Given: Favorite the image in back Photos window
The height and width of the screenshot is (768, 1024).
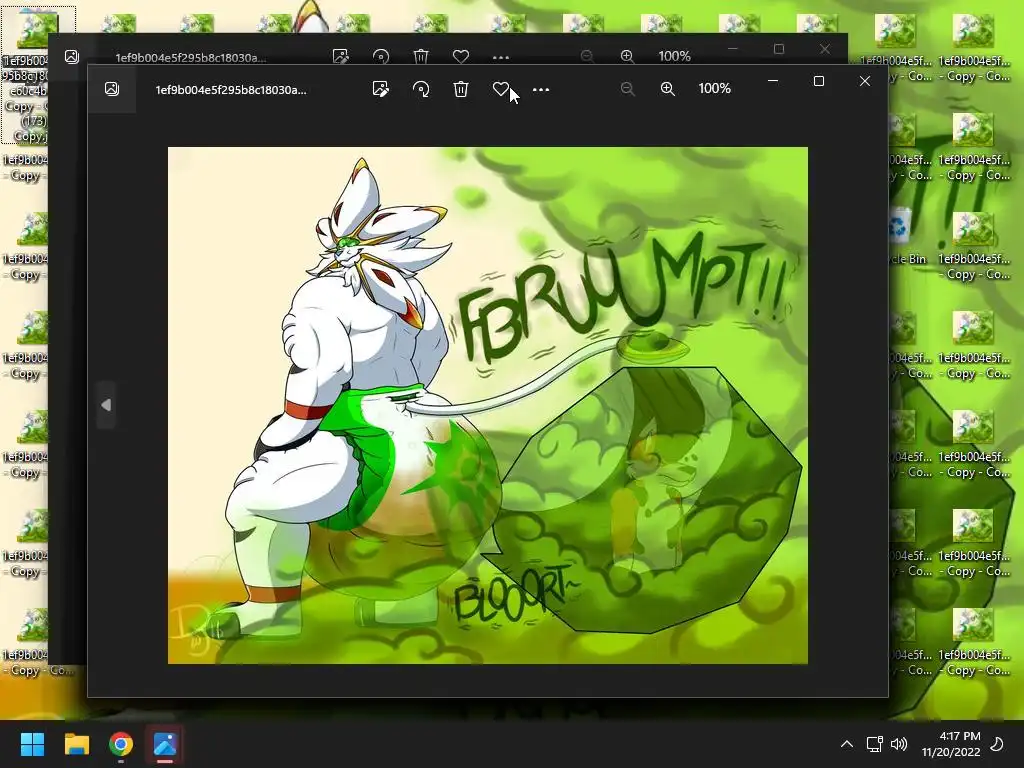Looking at the screenshot, I should pyautogui.click(x=461, y=57).
